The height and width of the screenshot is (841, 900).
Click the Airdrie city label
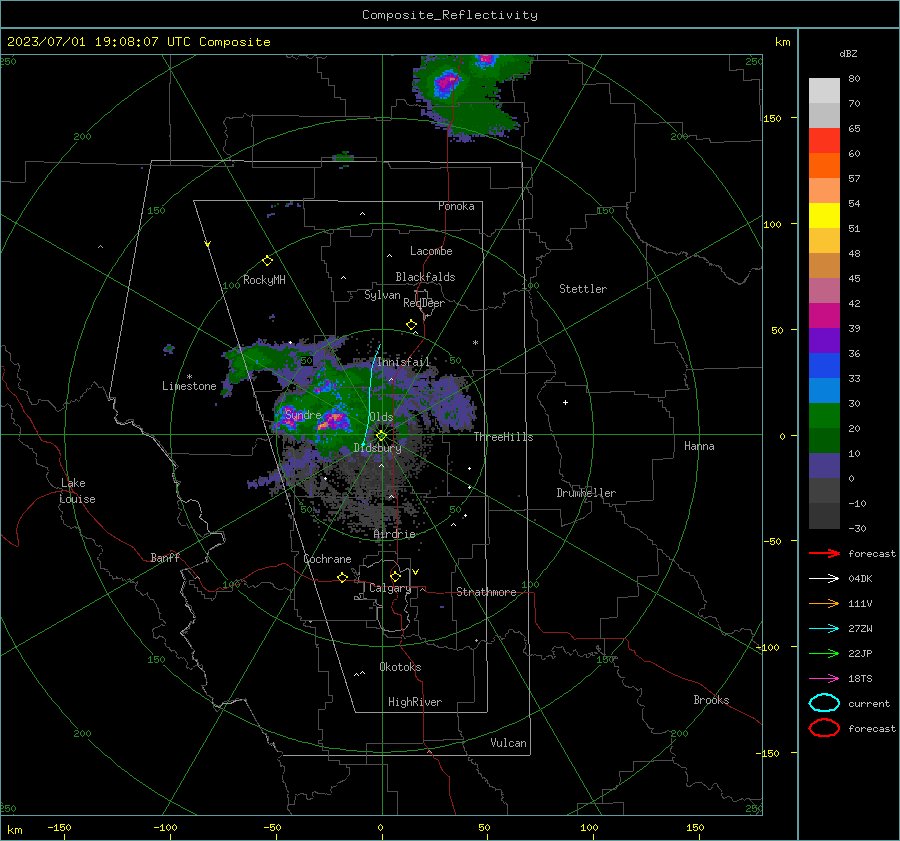tap(394, 534)
